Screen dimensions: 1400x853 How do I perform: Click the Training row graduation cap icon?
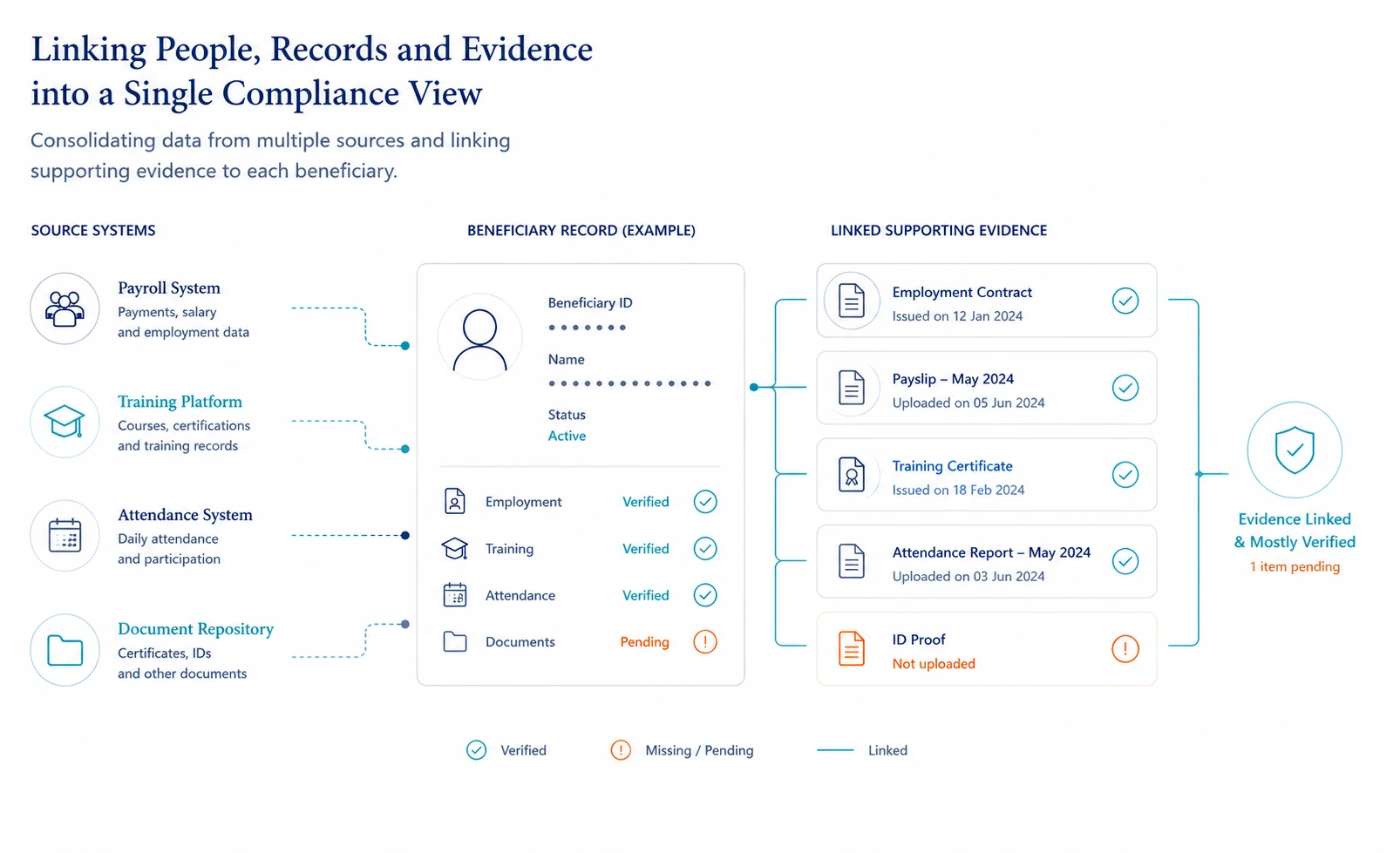click(455, 548)
